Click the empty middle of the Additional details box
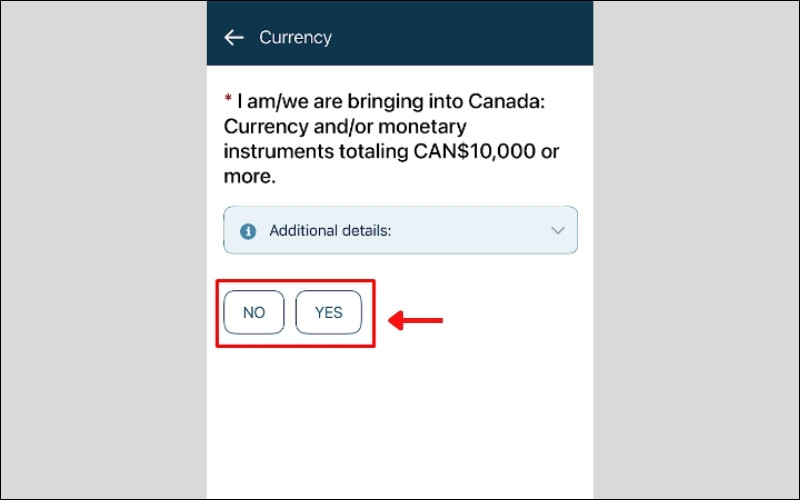 (470, 231)
